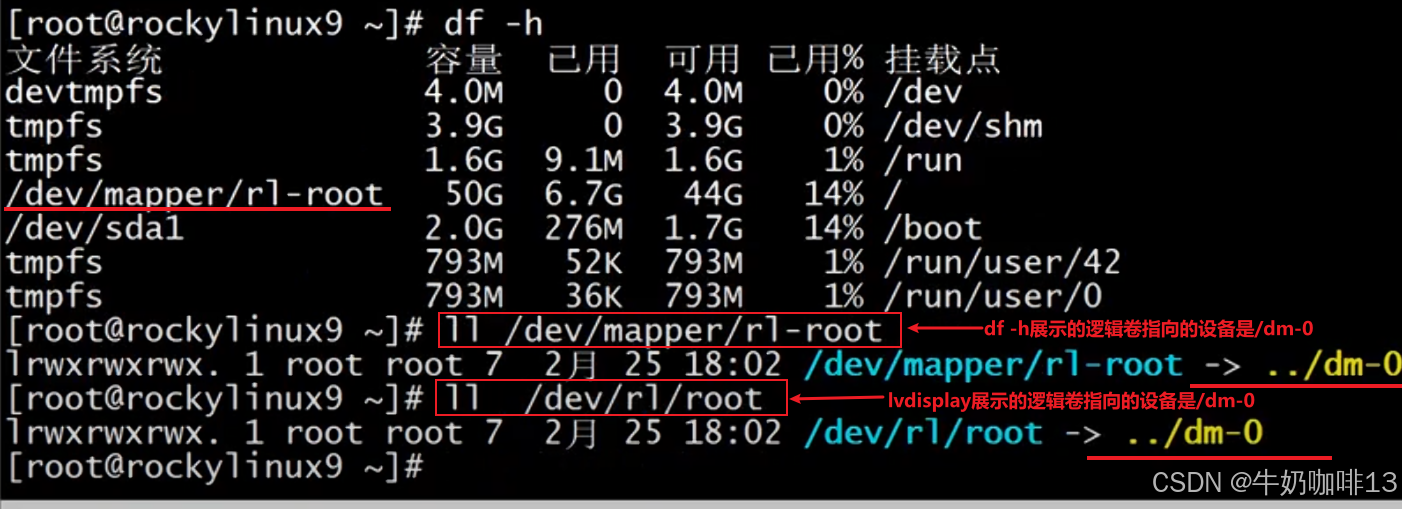Select the '文件系统' column header
Screen dimensions: 1402x509
(x=83, y=59)
